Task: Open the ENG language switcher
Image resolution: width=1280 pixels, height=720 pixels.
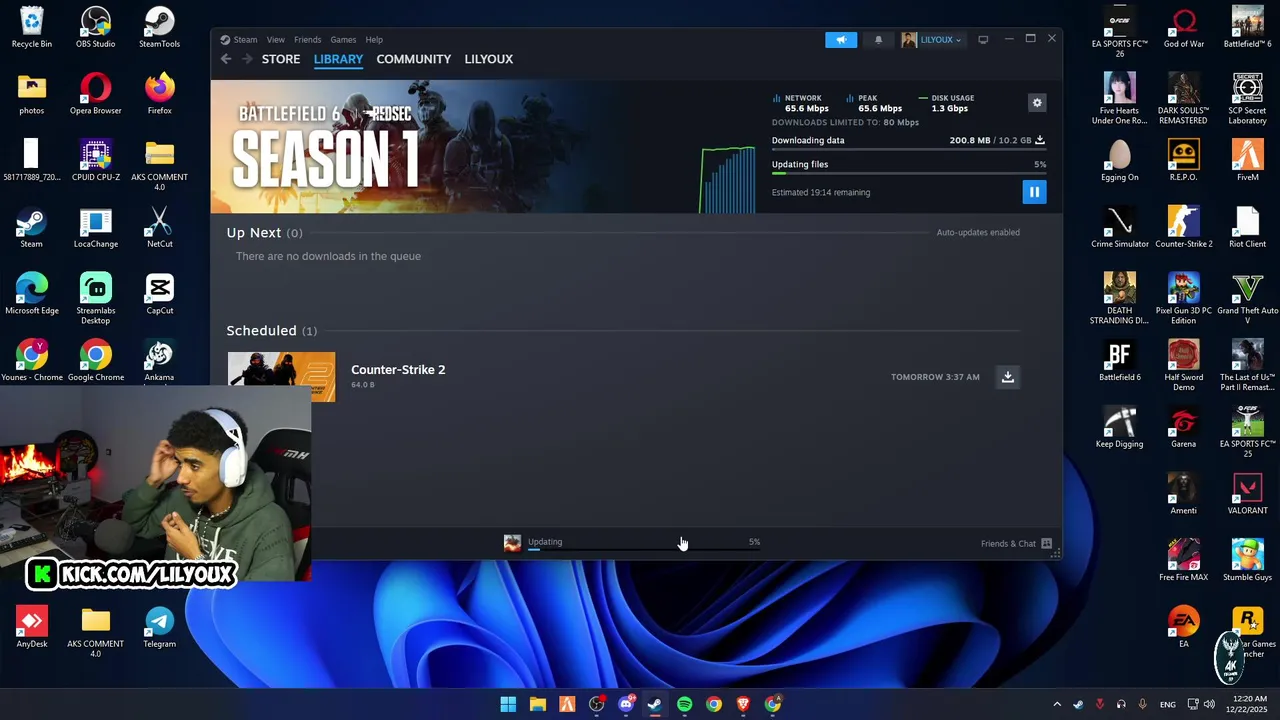Action: [1168, 705]
